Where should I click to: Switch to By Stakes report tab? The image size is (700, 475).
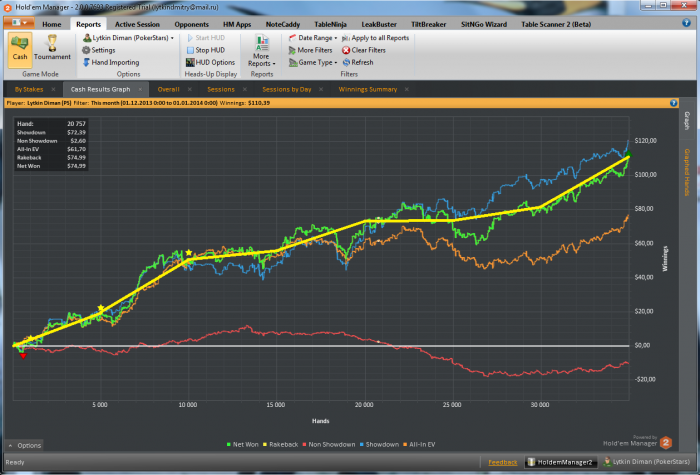pyautogui.click(x=29, y=89)
